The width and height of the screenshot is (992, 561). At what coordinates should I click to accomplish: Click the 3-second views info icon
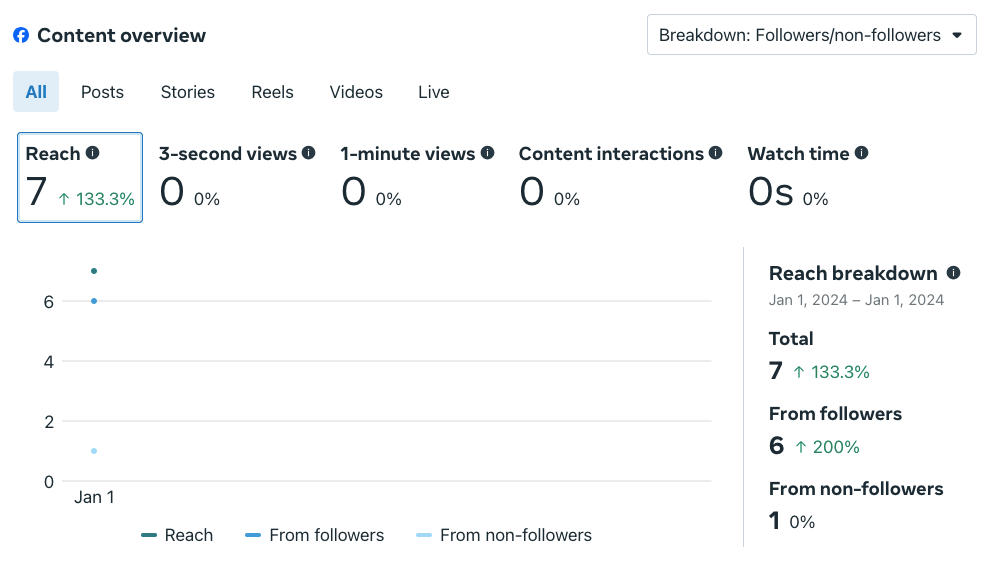(309, 153)
